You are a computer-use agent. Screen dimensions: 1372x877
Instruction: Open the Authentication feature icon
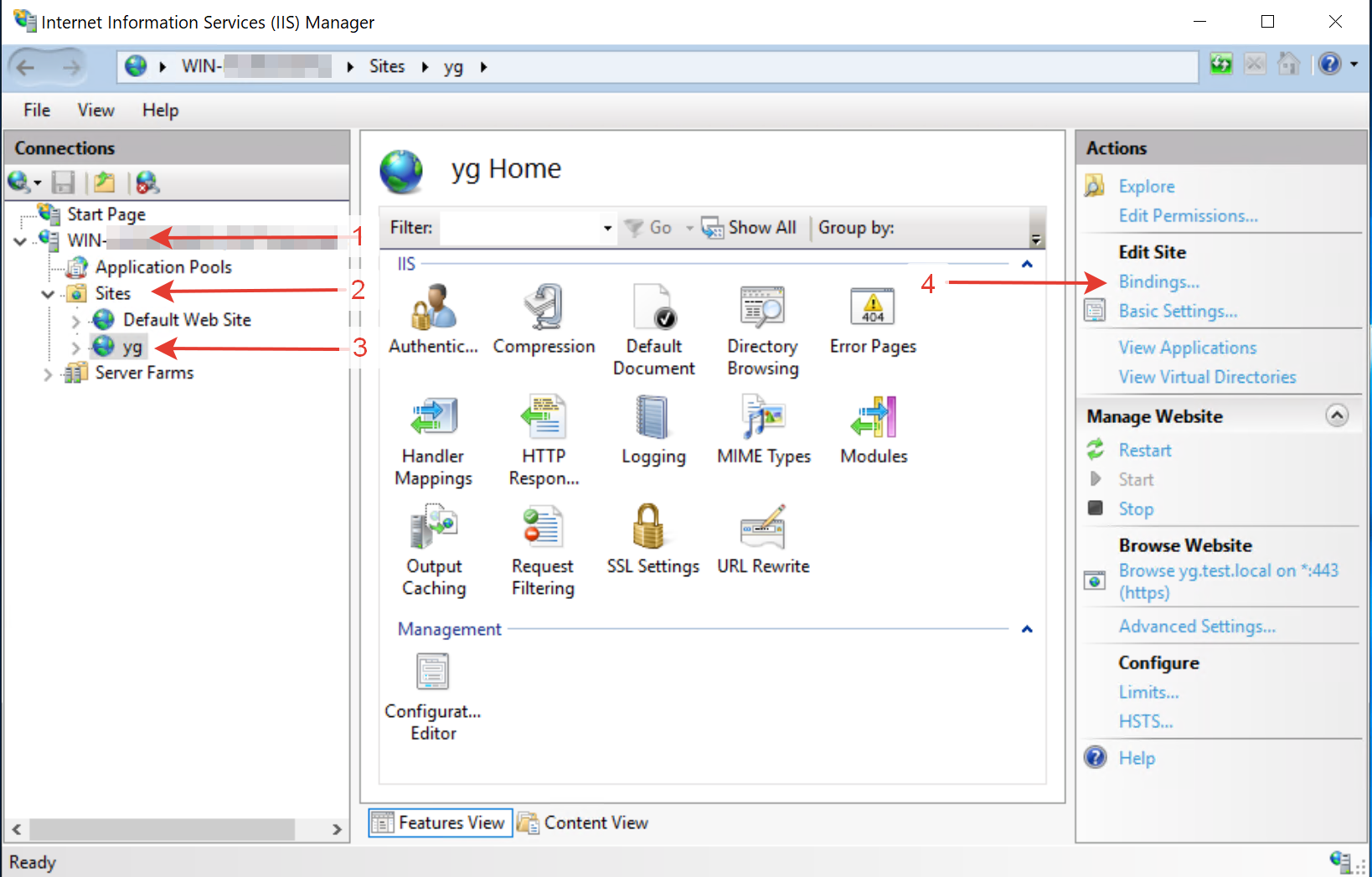click(x=433, y=320)
